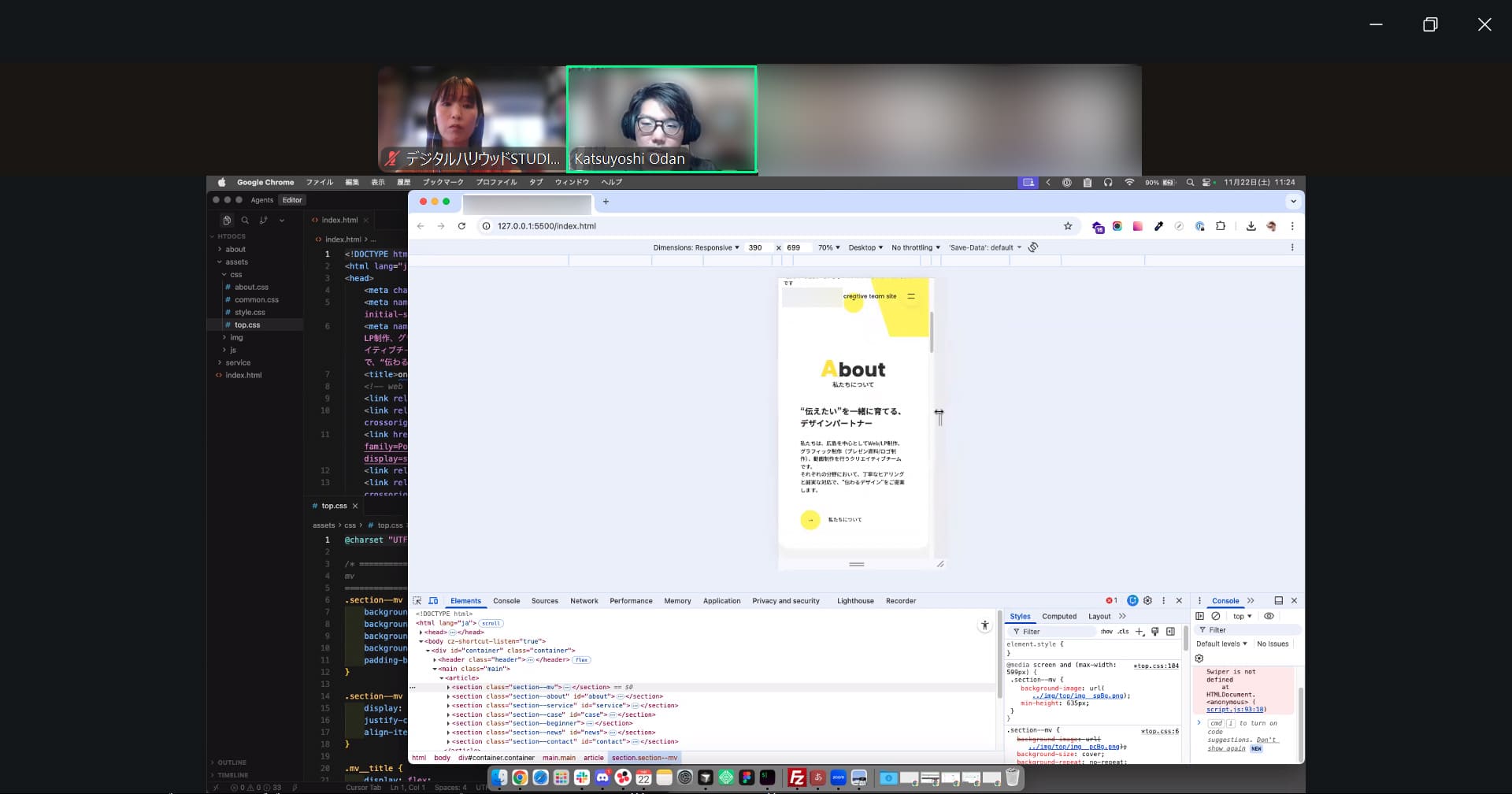This screenshot has height=794, width=1512.
Task: Click the viewport width input showing 390
Action: click(x=755, y=247)
